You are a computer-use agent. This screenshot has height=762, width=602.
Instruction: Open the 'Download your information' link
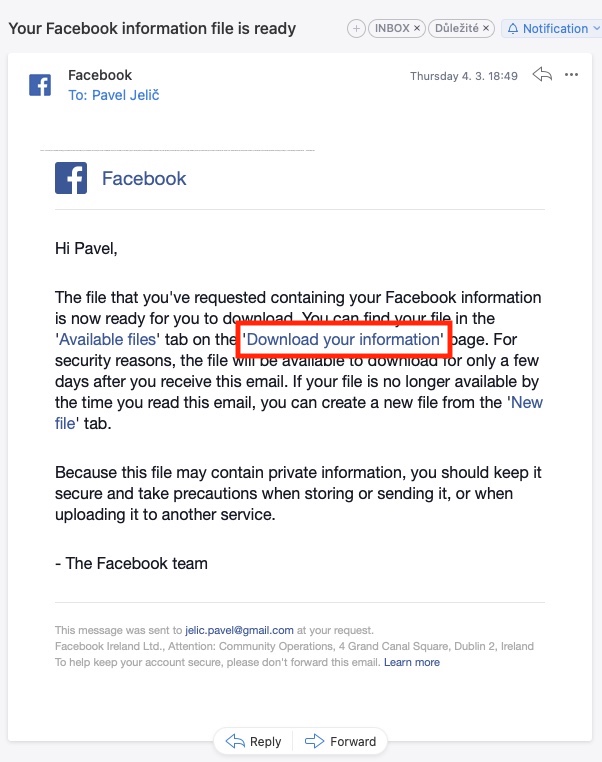tap(344, 340)
